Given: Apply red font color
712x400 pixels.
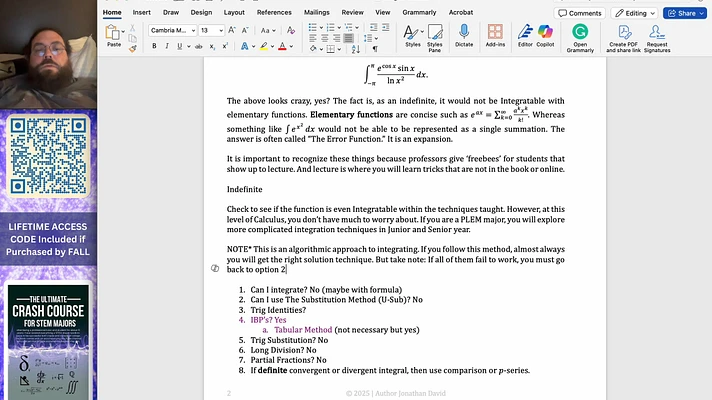Looking at the screenshot, I should [x=282, y=46].
